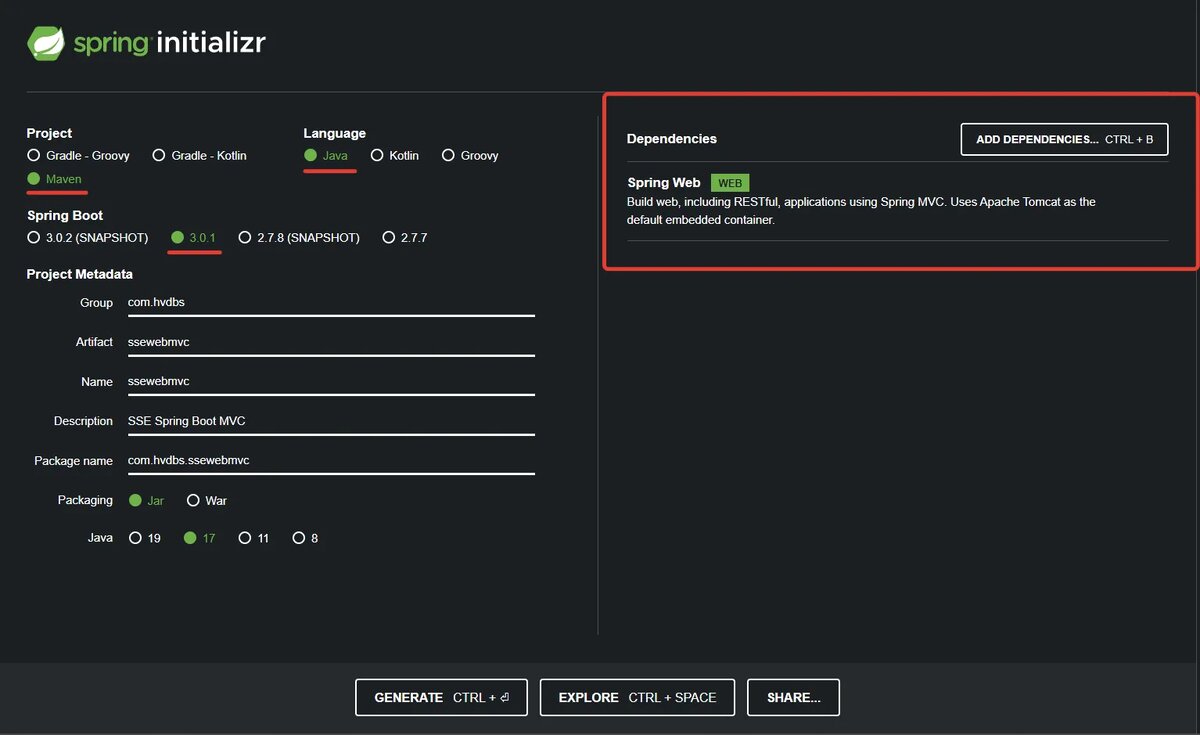Set packaging to Jar
Viewport: 1200px width, 735px height.
pos(146,500)
